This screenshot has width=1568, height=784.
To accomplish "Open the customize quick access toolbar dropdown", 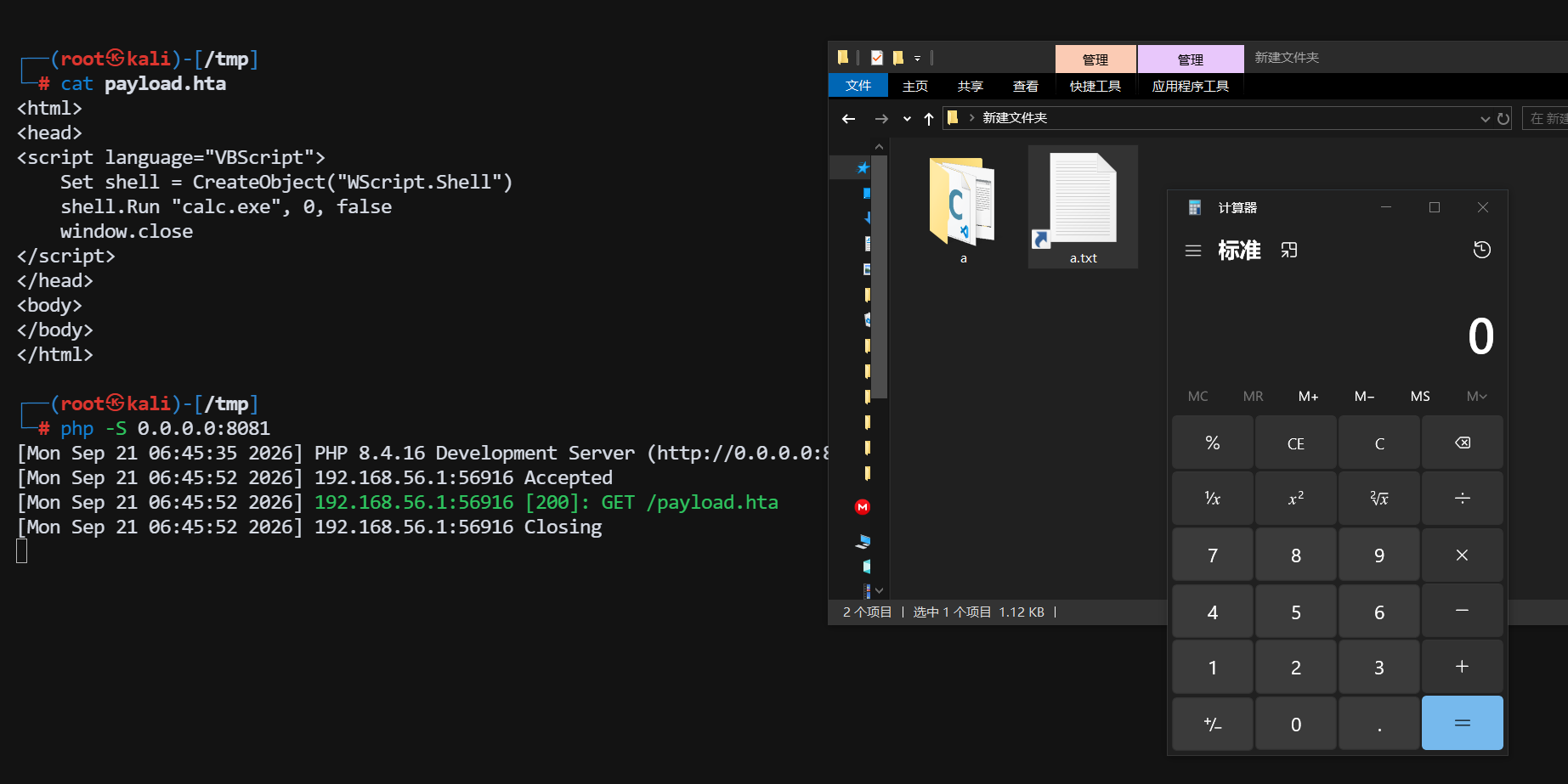I will pyautogui.click(x=918, y=59).
